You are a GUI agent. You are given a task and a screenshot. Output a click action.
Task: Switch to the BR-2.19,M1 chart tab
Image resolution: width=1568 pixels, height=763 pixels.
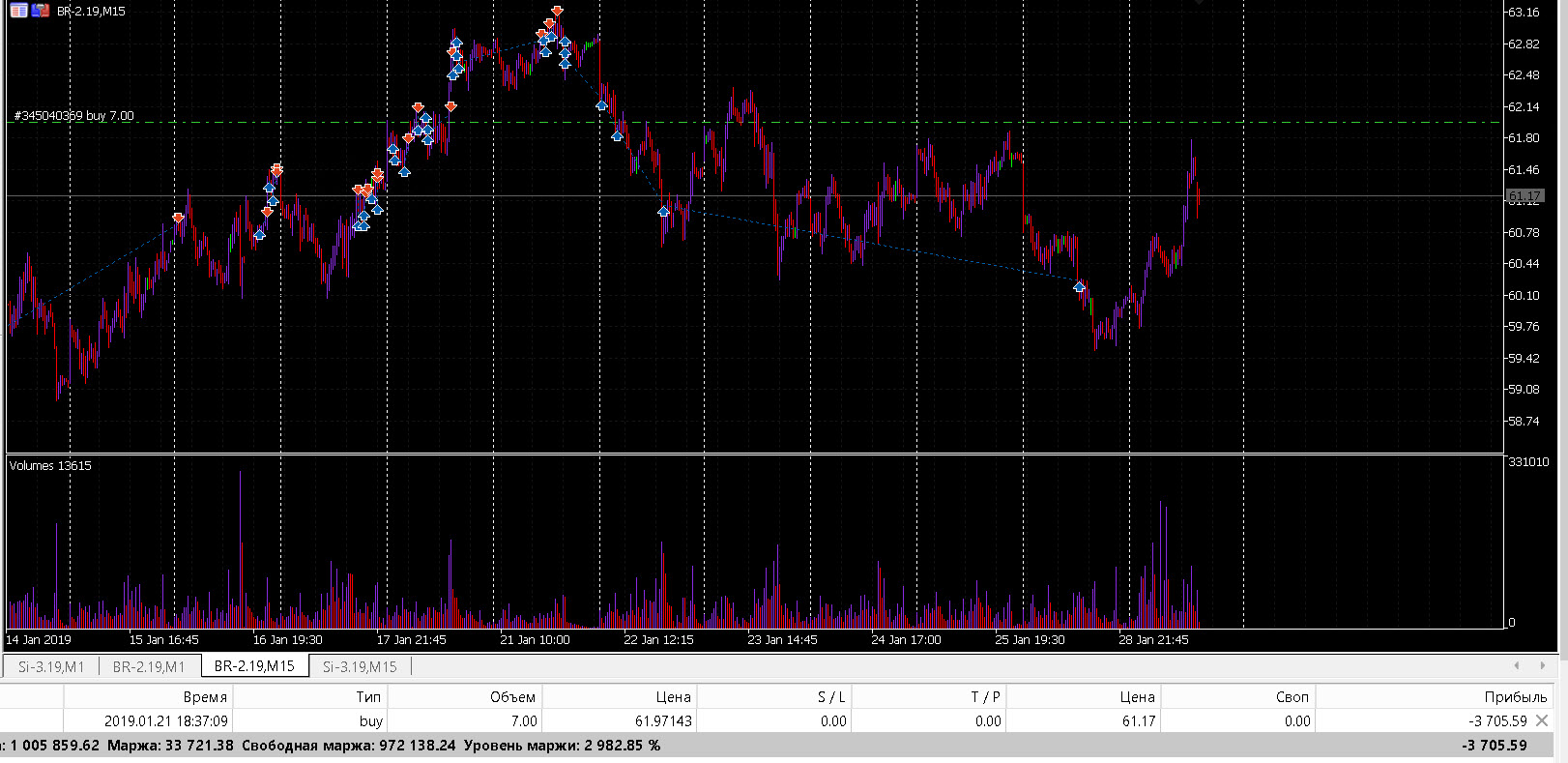149,666
